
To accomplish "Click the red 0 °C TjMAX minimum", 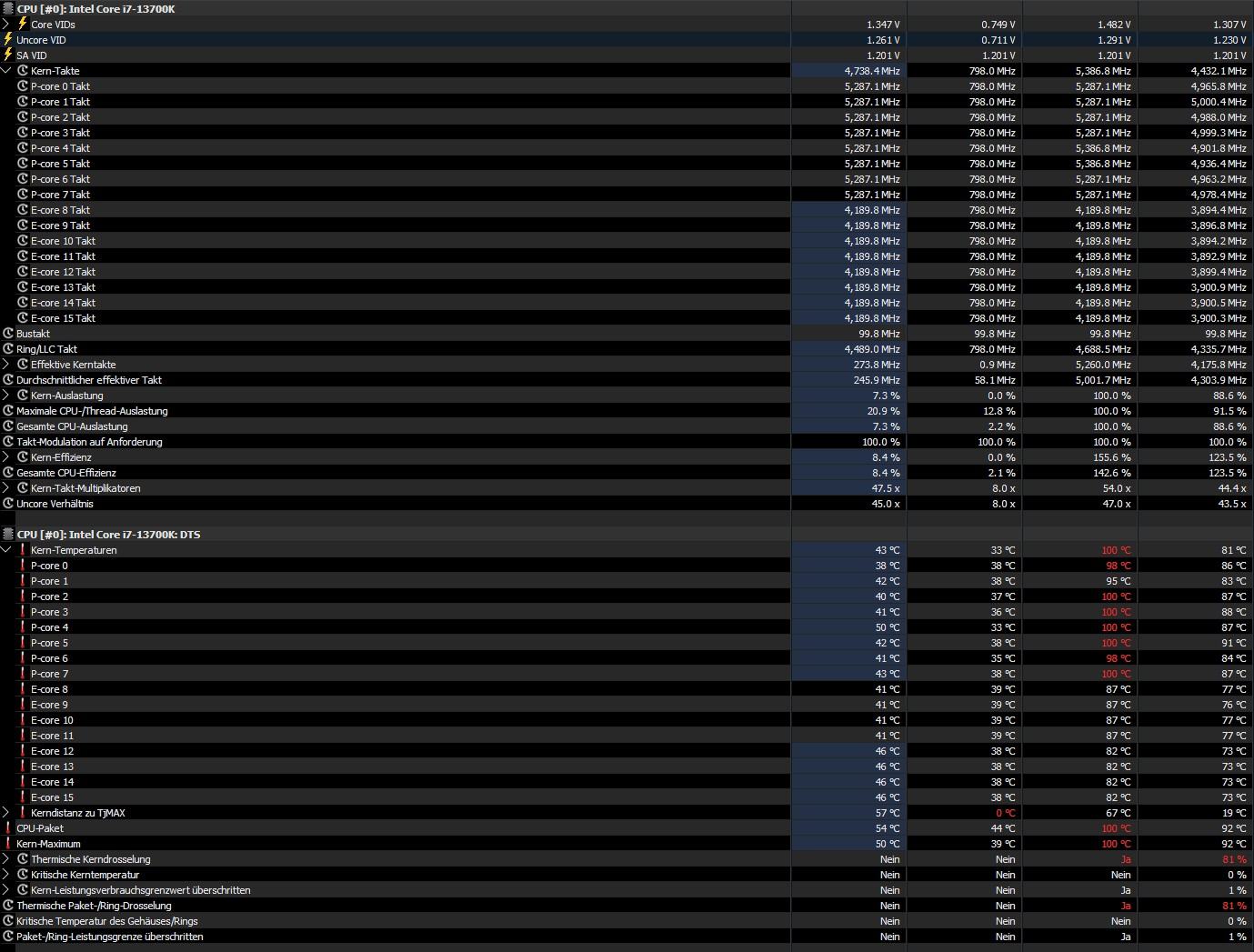I will click(x=1005, y=813).
